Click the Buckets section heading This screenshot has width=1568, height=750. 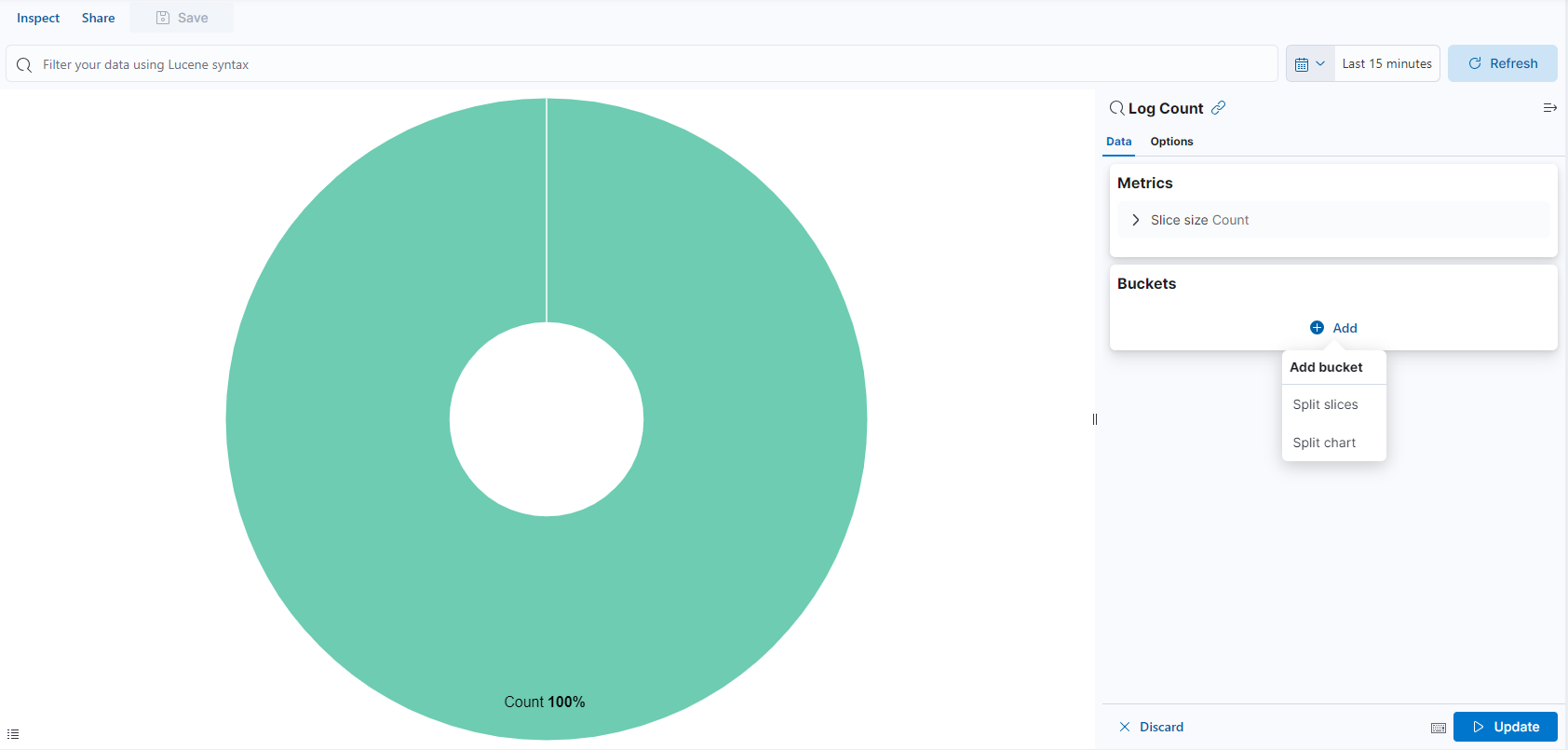click(1146, 284)
